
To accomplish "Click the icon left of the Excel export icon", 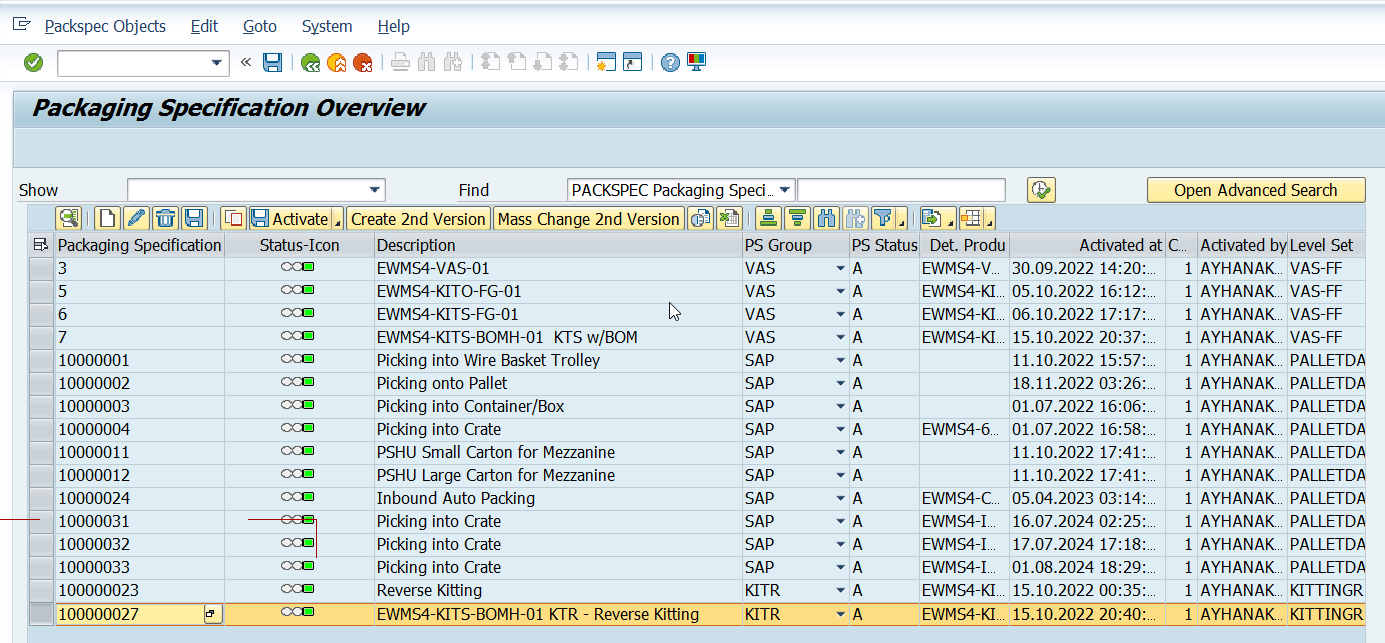I will 700,219.
